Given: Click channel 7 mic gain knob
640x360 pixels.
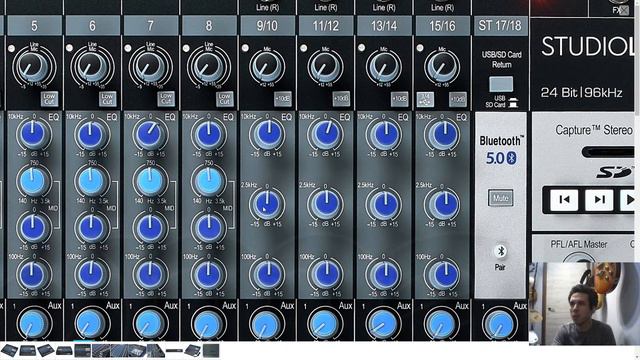Looking at the screenshot, I should tap(150, 67).
